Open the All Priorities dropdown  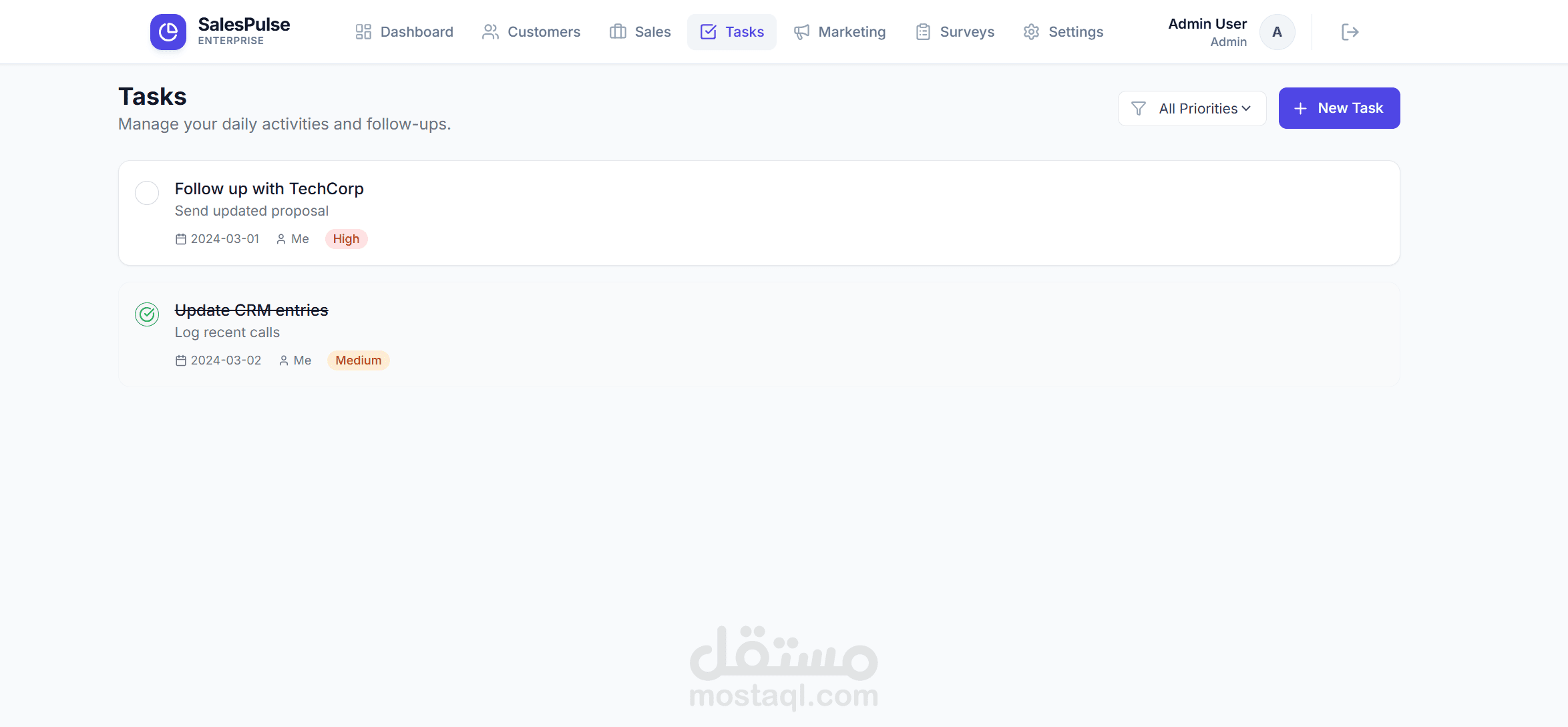pos(1198,108)
